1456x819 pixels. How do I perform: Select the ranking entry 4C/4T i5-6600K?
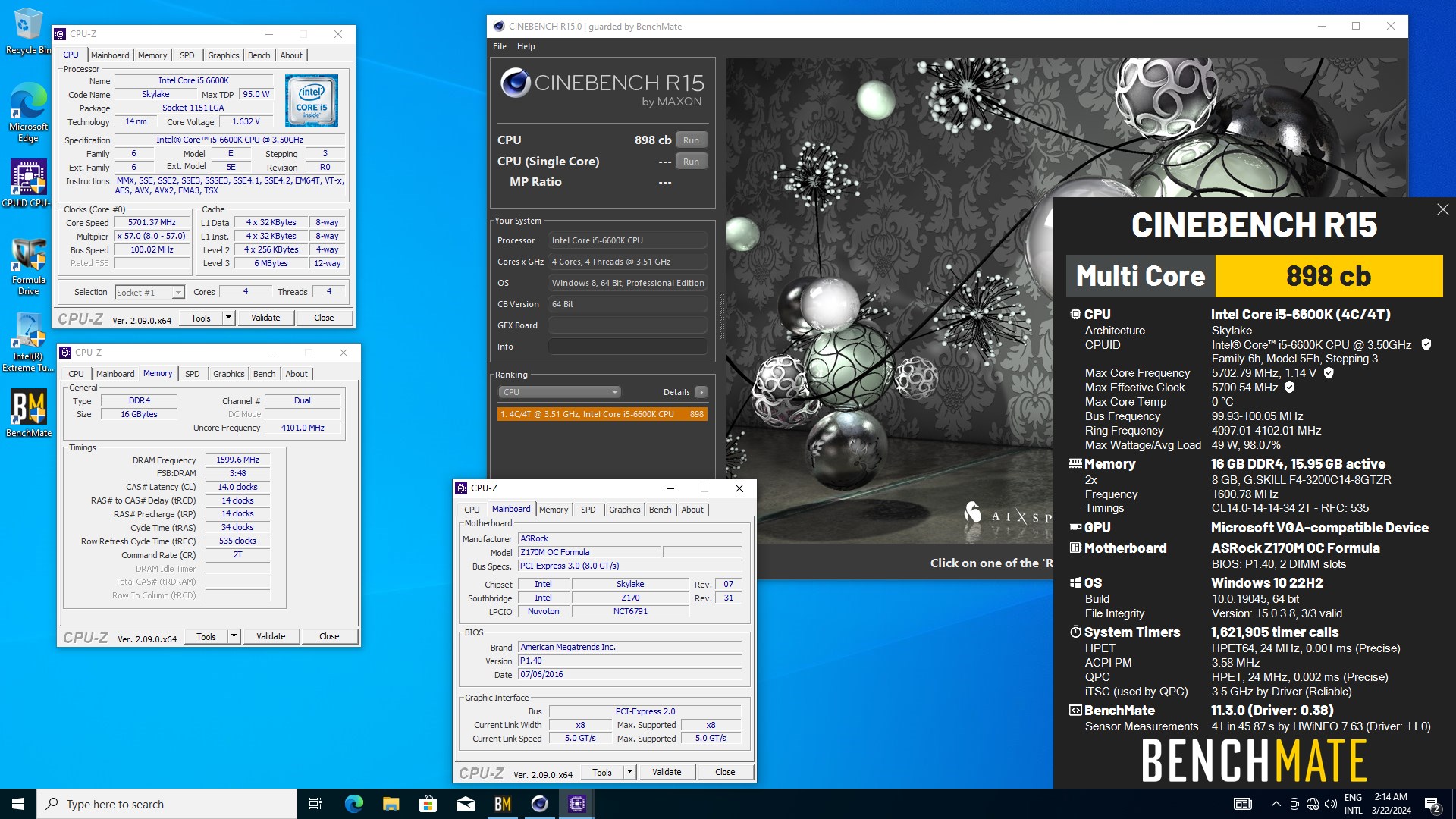(603, 414)
